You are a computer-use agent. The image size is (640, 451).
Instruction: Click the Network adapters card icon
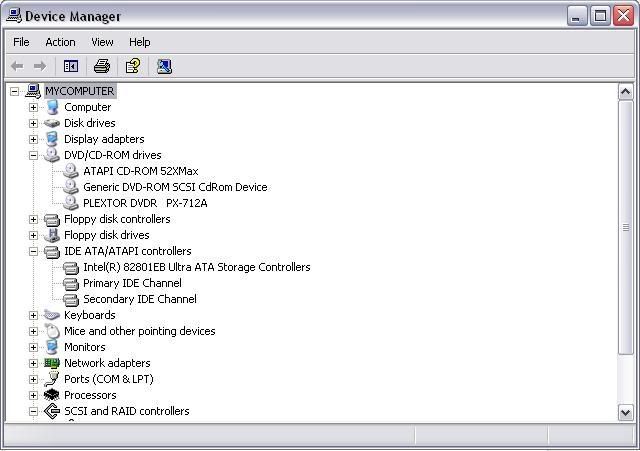[x=52, y=363]
